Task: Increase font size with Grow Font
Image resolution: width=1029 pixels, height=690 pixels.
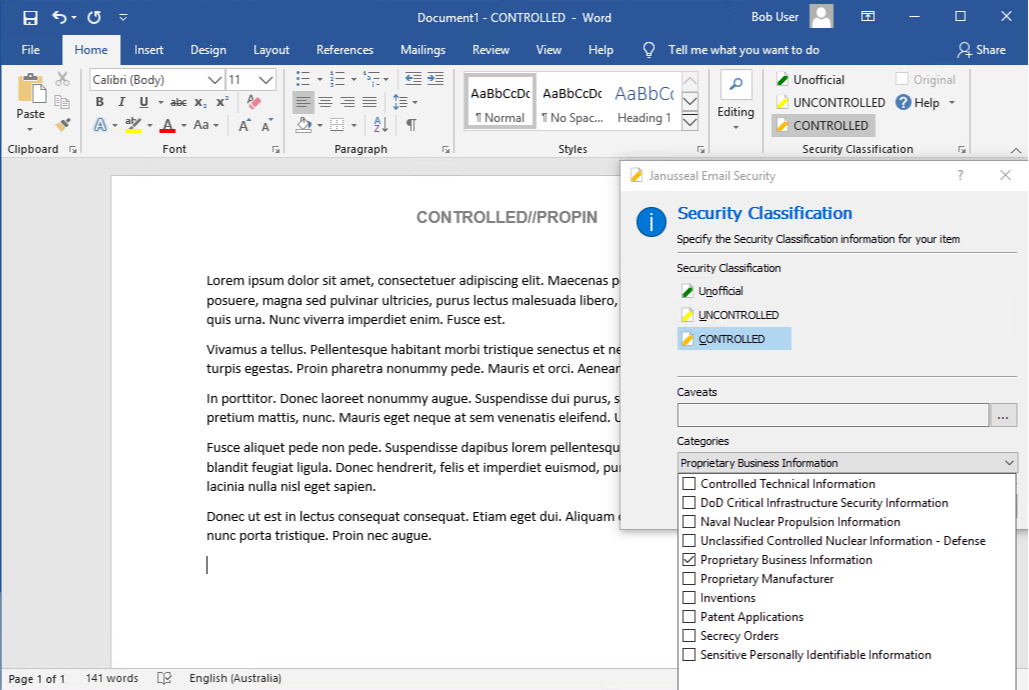Action: pyautogui.click(x=244, y=125)
